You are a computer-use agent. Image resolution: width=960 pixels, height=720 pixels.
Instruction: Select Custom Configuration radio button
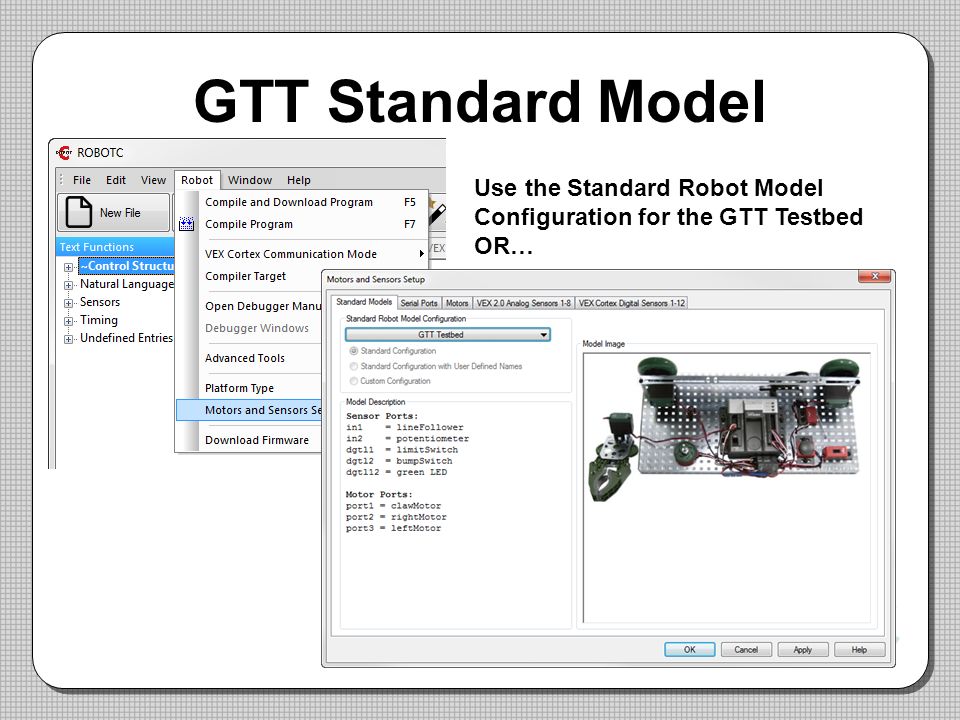click(353, 381)
